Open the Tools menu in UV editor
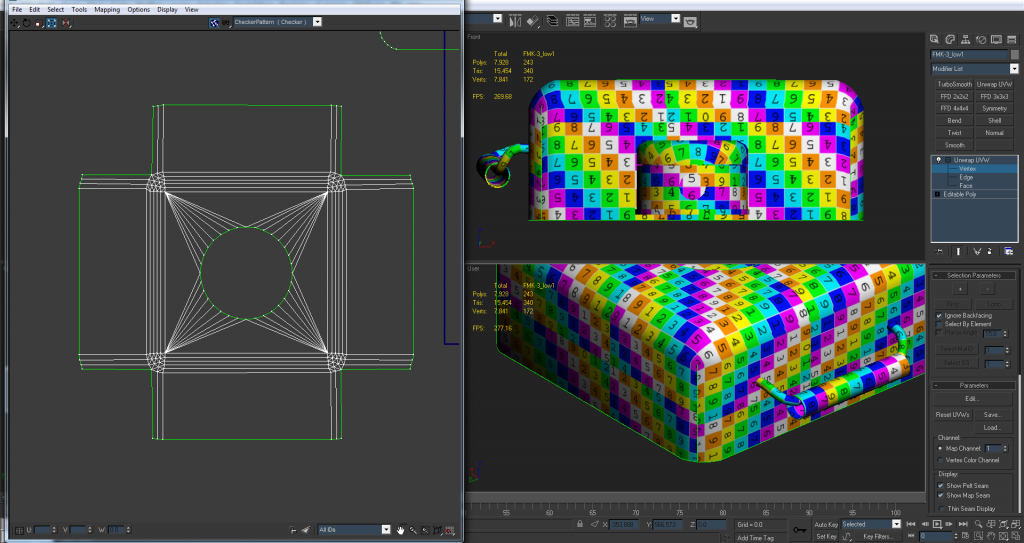1024x543 pixels. pyautogui.click(x=79, y=9)
